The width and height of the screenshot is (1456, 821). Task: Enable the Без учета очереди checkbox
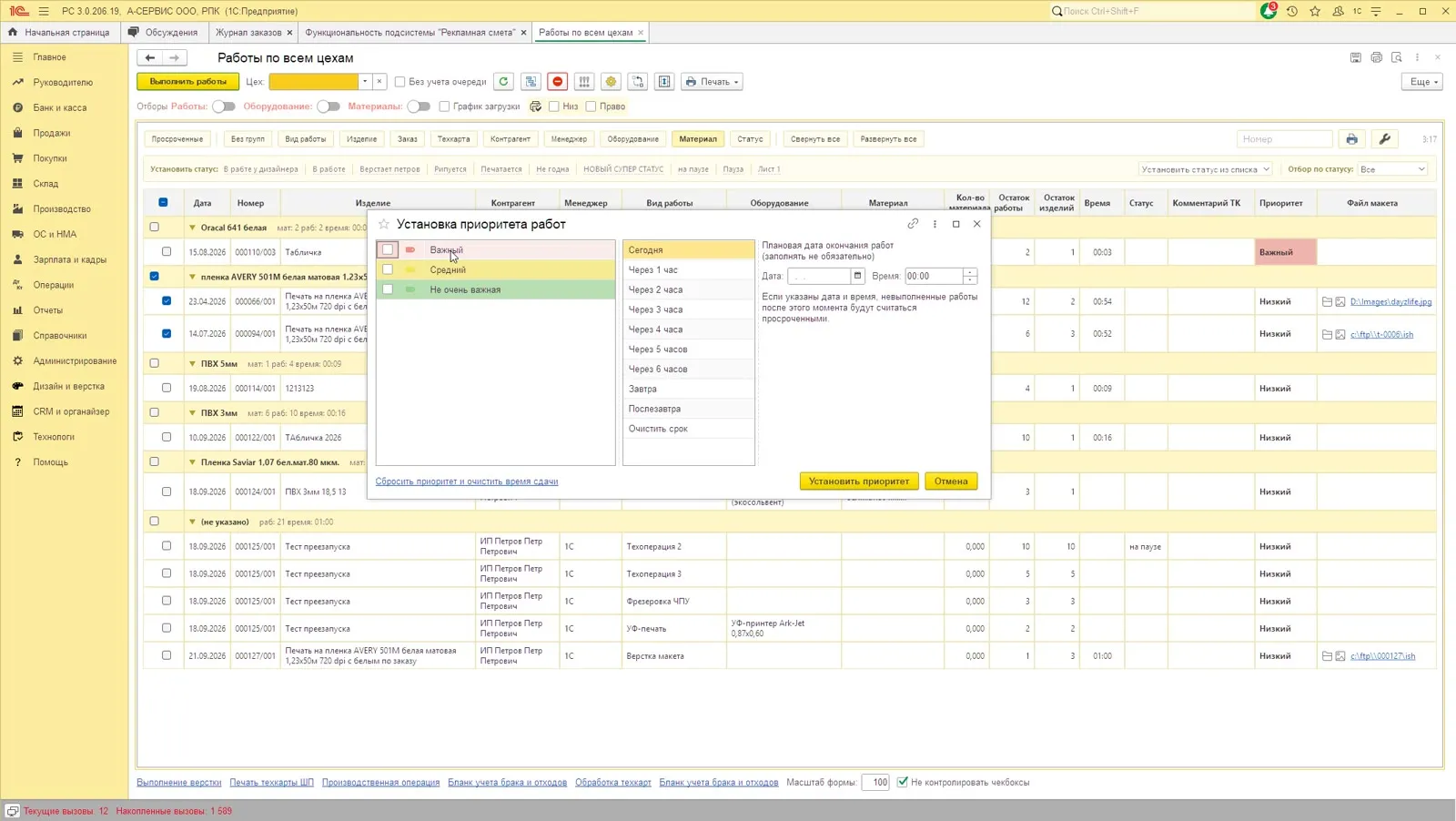click(399, 82)
